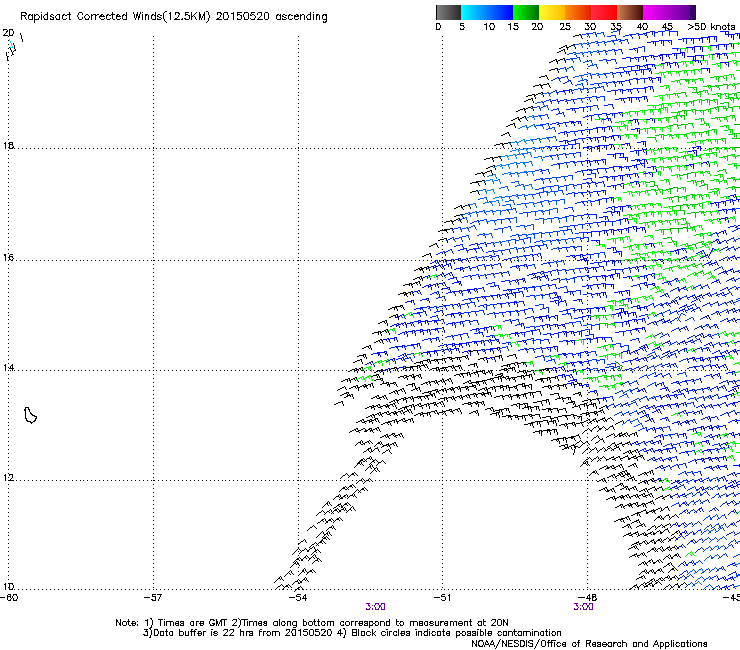The width and height of the screenshot is (740, 650).
Task: Click the yellow 20-25 knots legend segment
Action: coord(552,12)
